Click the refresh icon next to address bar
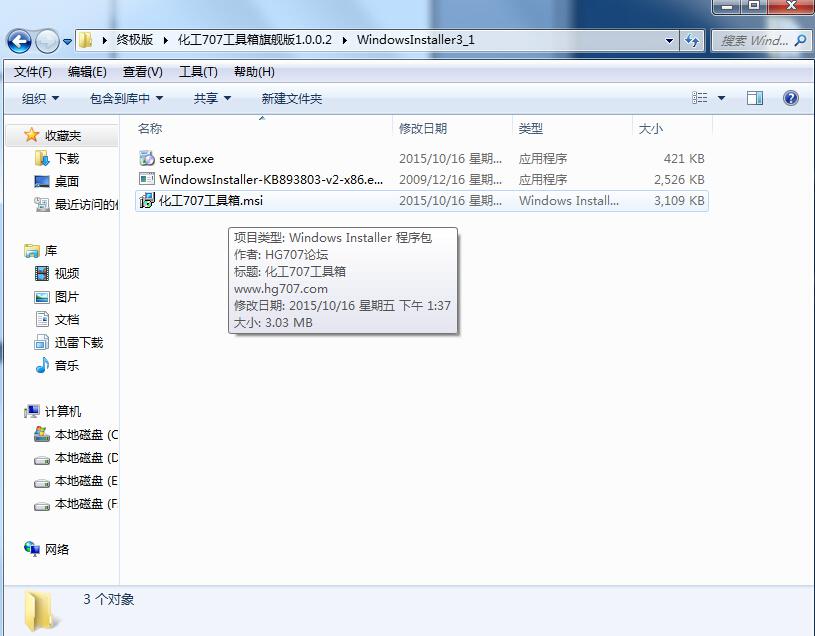 [x=694, y=41]
